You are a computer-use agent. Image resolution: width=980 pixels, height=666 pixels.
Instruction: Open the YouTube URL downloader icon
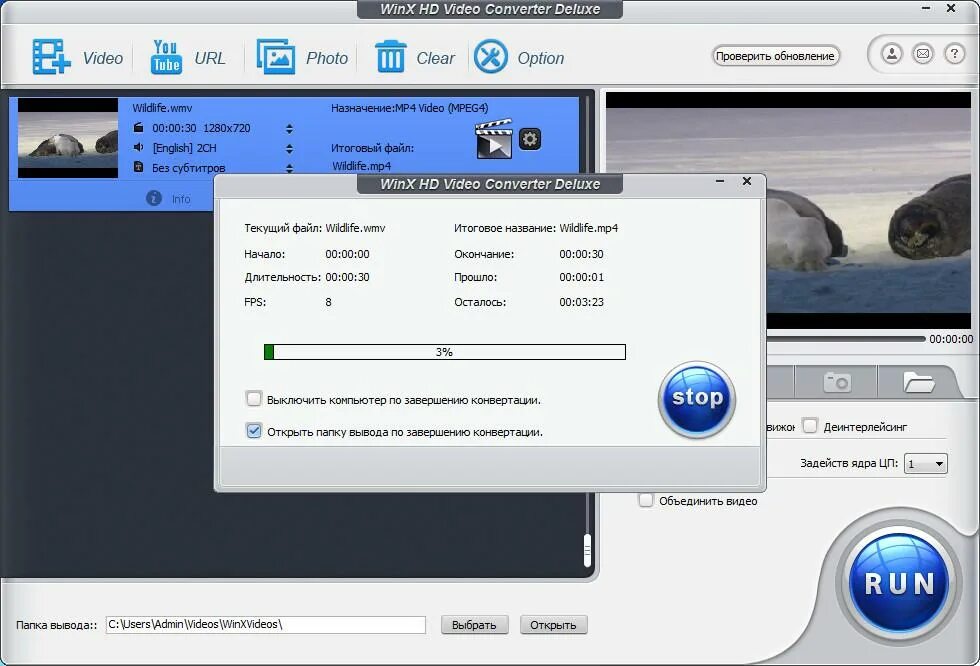[x=166, y=57]
